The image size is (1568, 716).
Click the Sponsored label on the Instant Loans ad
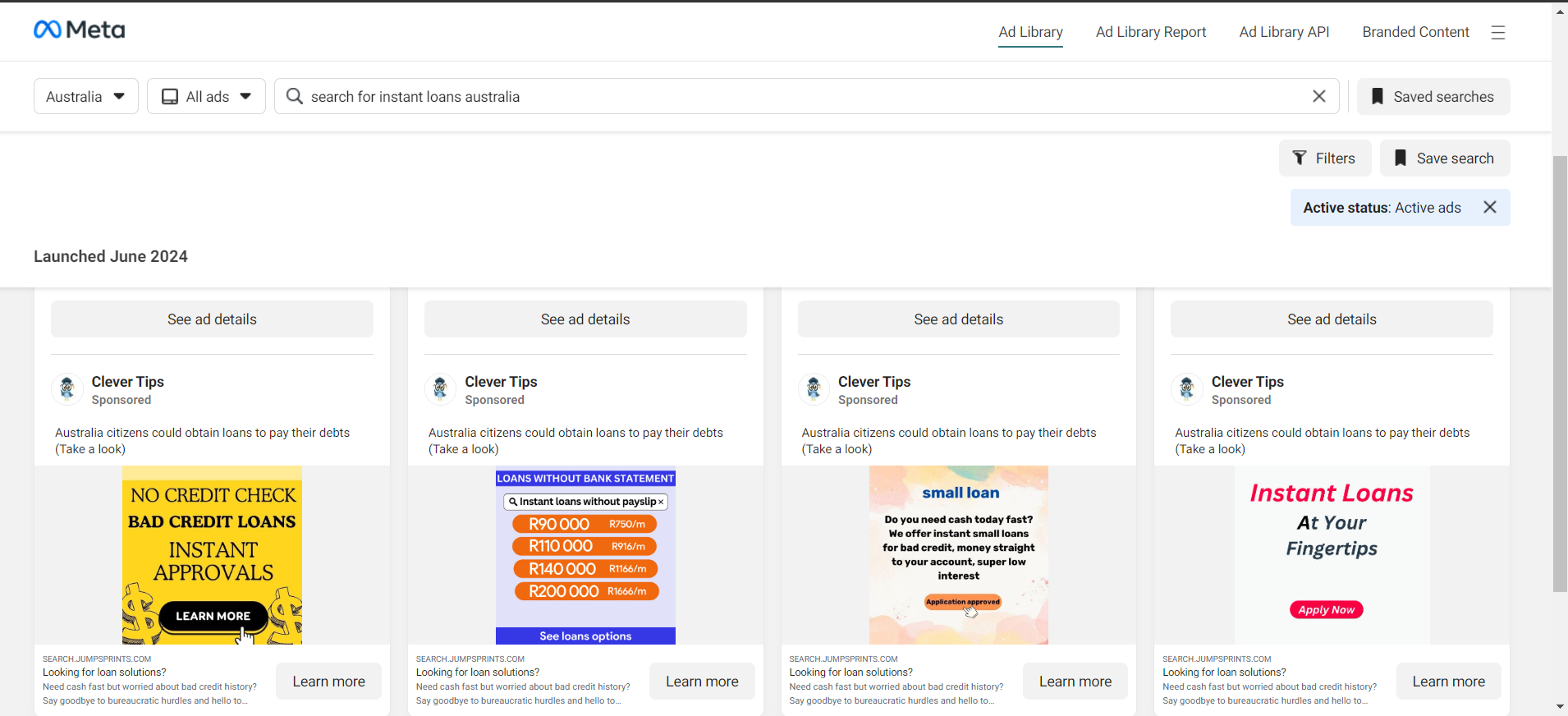point(1241,400)
